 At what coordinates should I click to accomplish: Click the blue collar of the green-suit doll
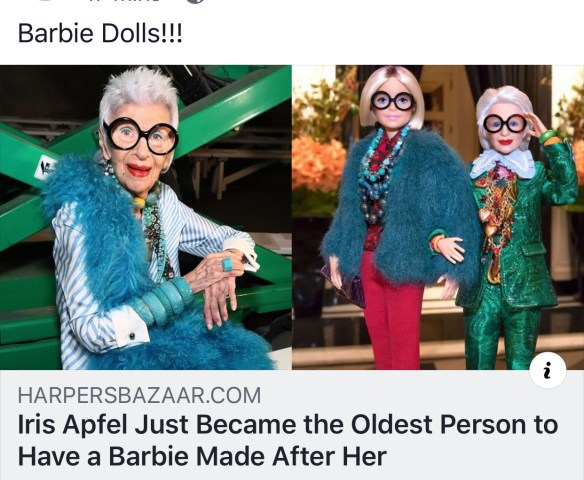501,164
